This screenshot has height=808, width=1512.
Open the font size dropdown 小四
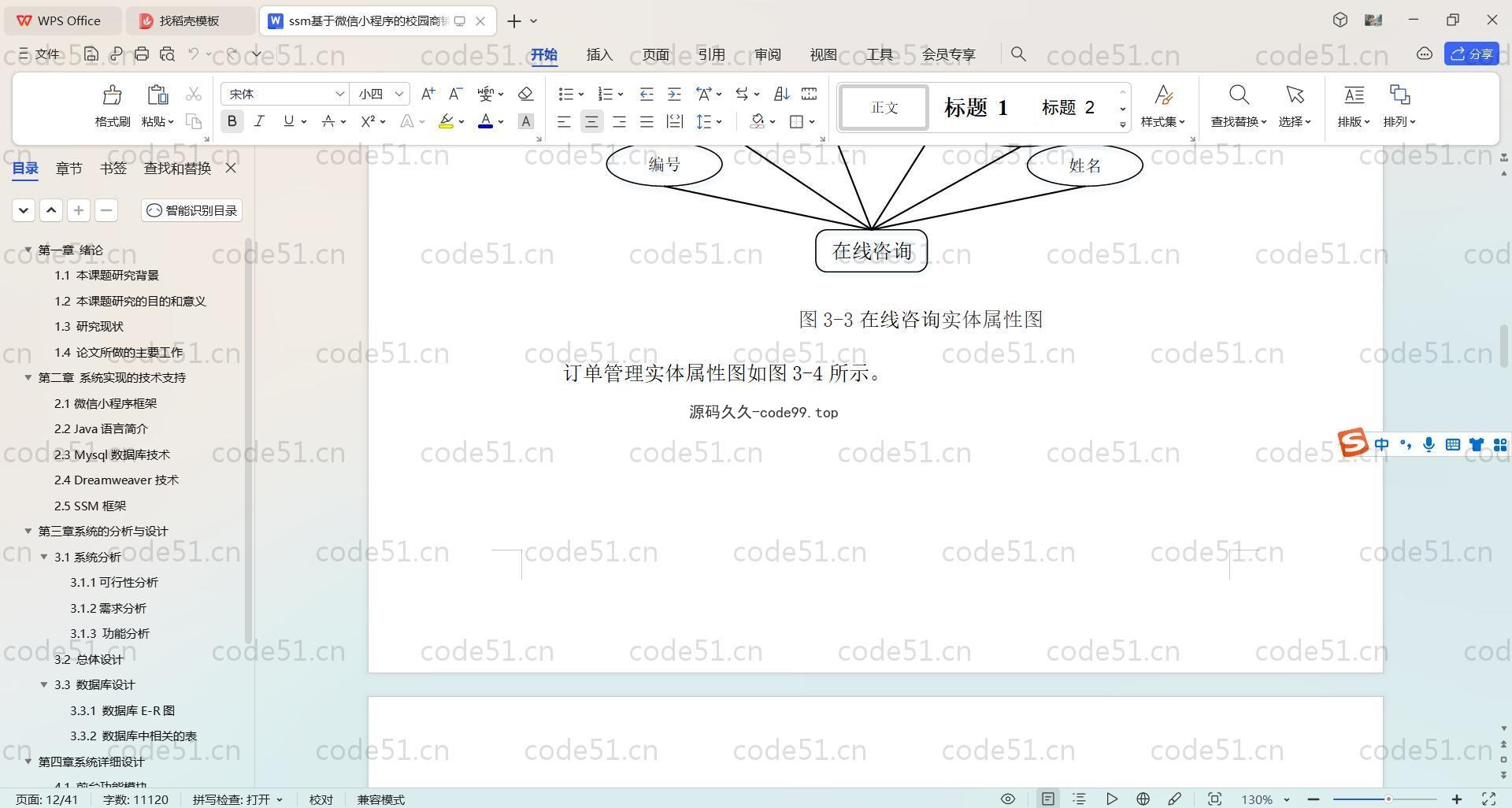[x=398, y=94]
